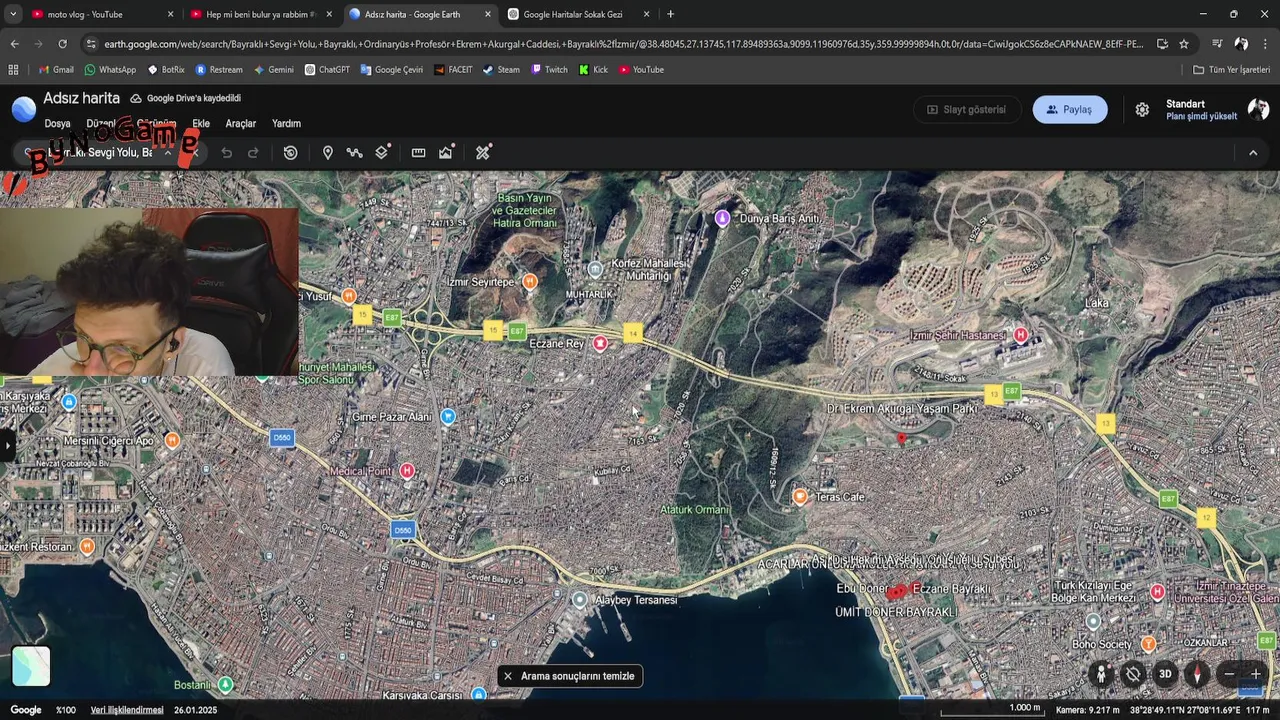This screenshot has width=1280, height=720.
Task: Click Arama sonuçlarını temizle button
Action: point(568,676)
